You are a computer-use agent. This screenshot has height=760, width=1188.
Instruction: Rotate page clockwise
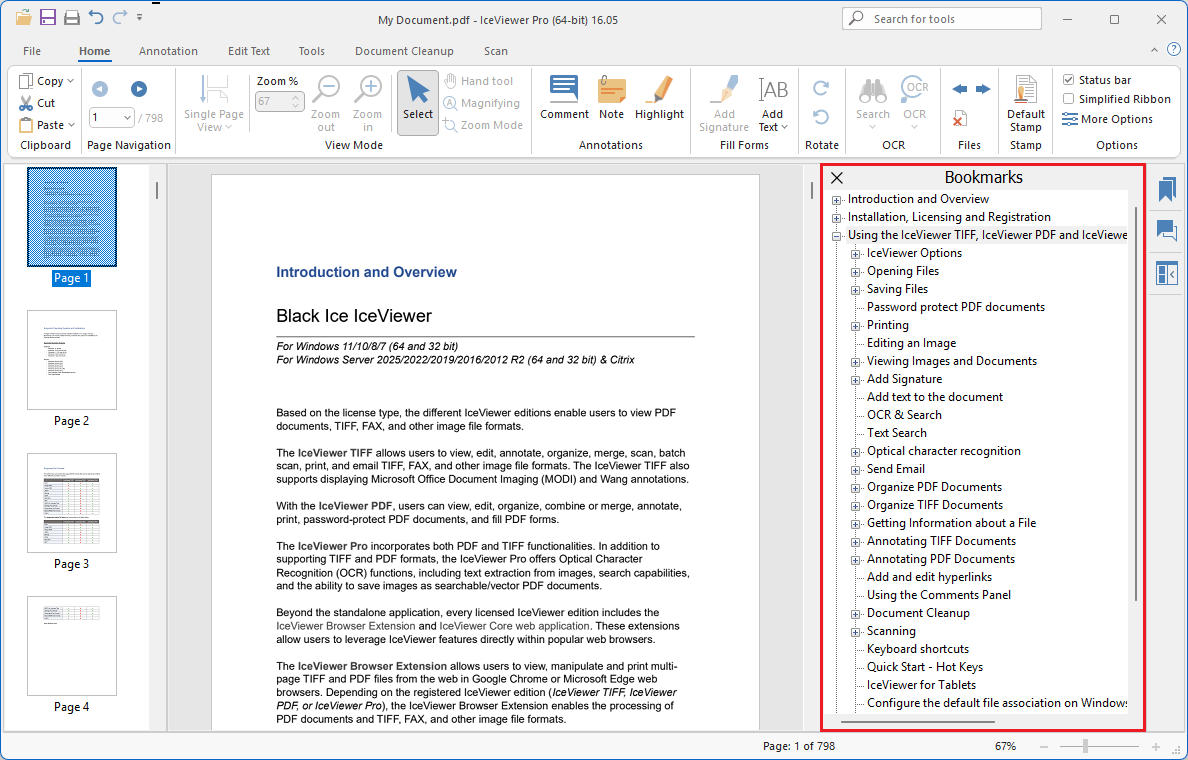pyautogui.click(x=821, y=89)
